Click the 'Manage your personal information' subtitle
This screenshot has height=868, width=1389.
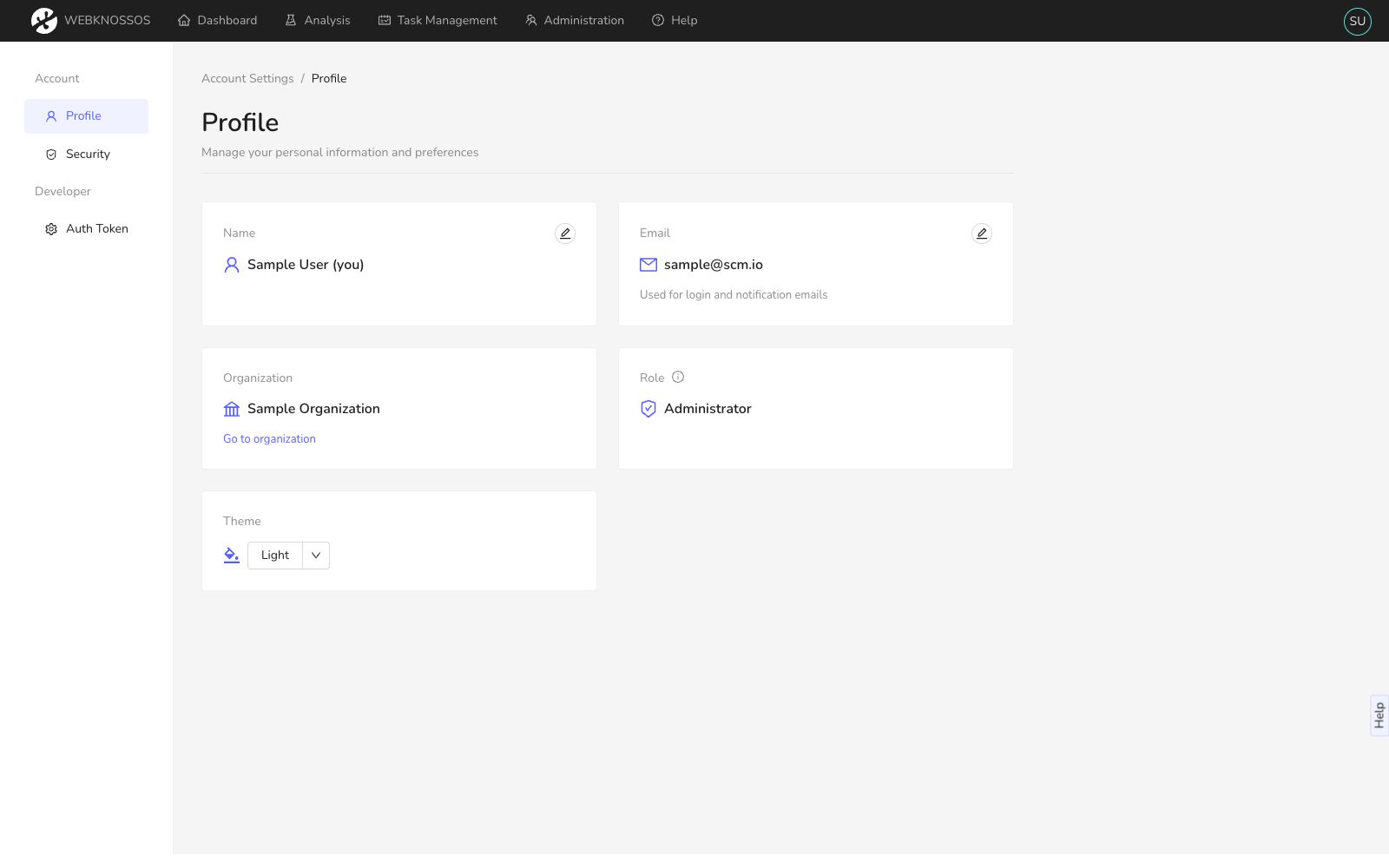click(x=340, y=153)
